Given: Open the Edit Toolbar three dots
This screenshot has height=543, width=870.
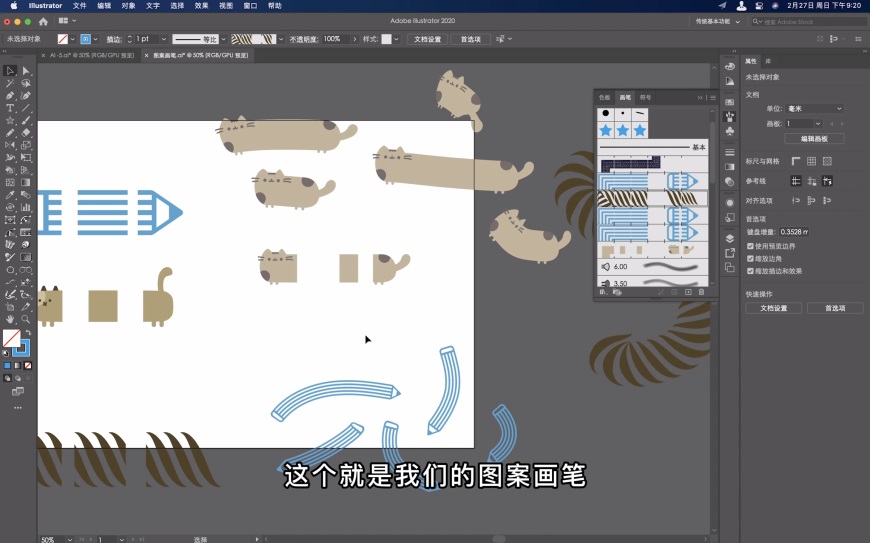Looking at the screenshot, I should [x=18, y=408].
